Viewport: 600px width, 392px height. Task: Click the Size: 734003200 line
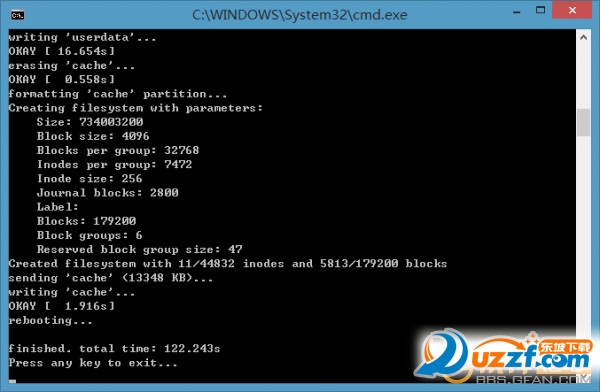(90, 122)
